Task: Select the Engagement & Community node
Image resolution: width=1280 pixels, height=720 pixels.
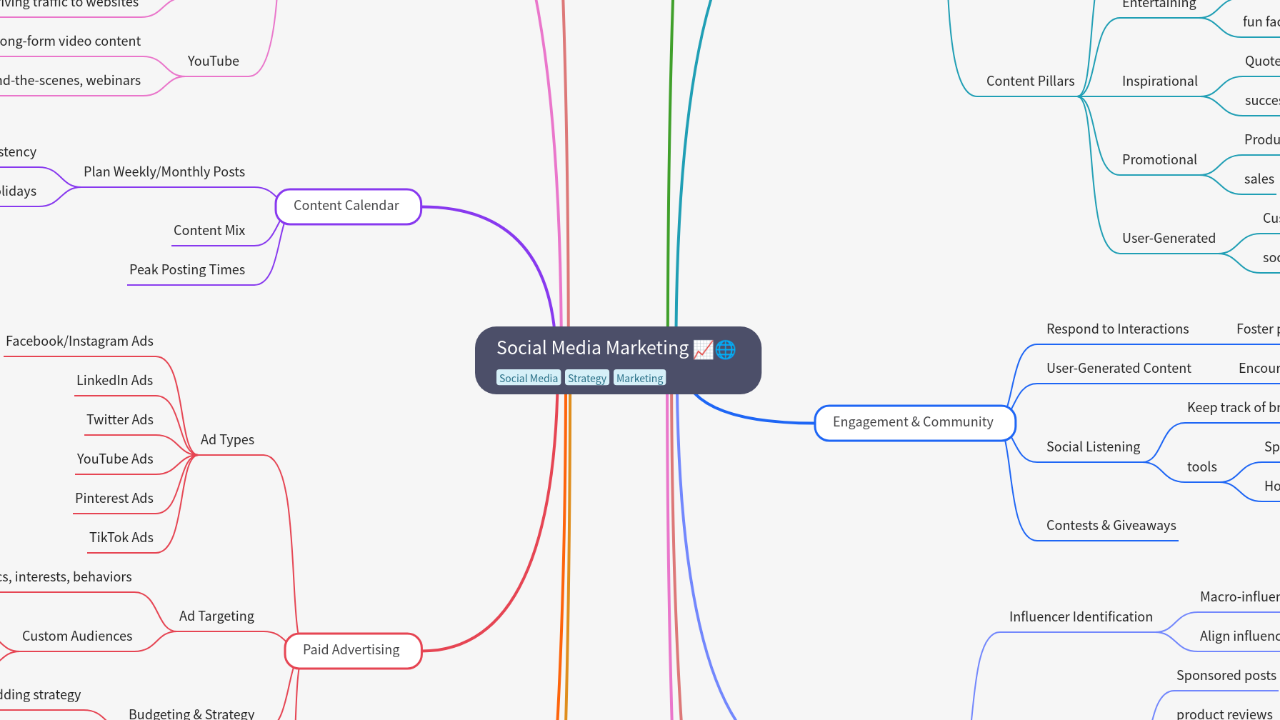Action: tap(914, 422)
